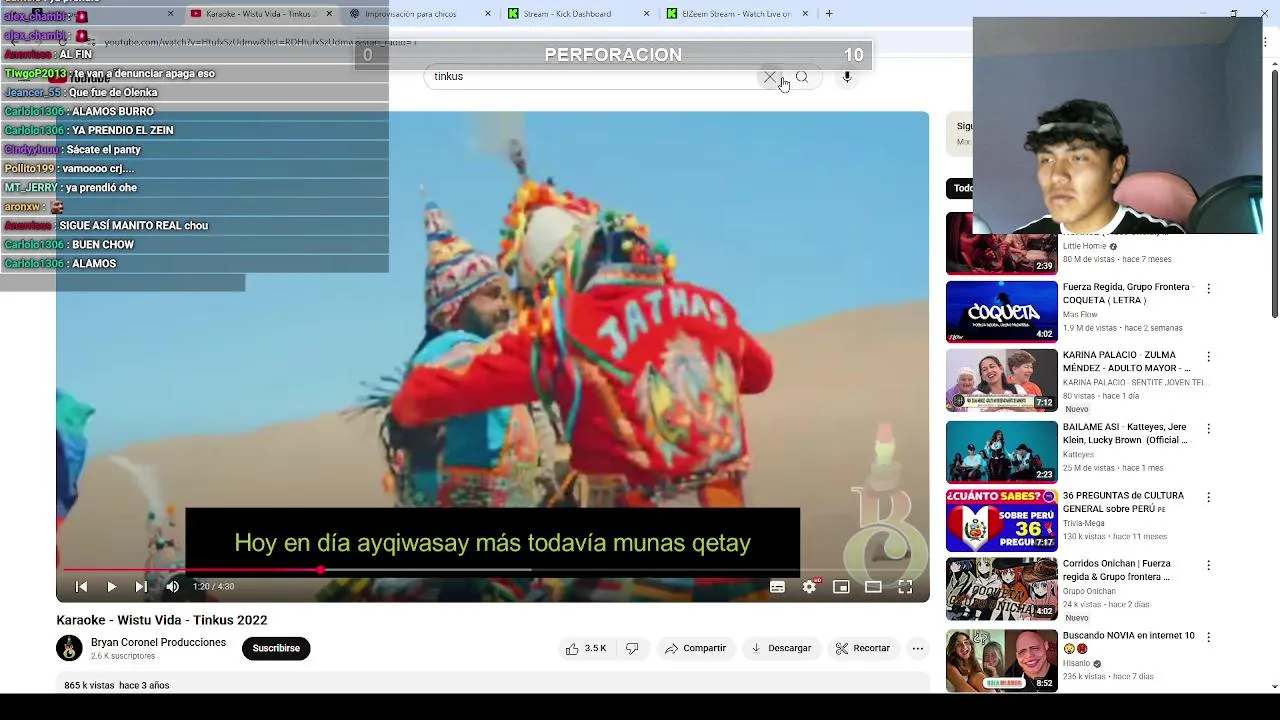Open COQUETA letra video thumbnail

1001,312
